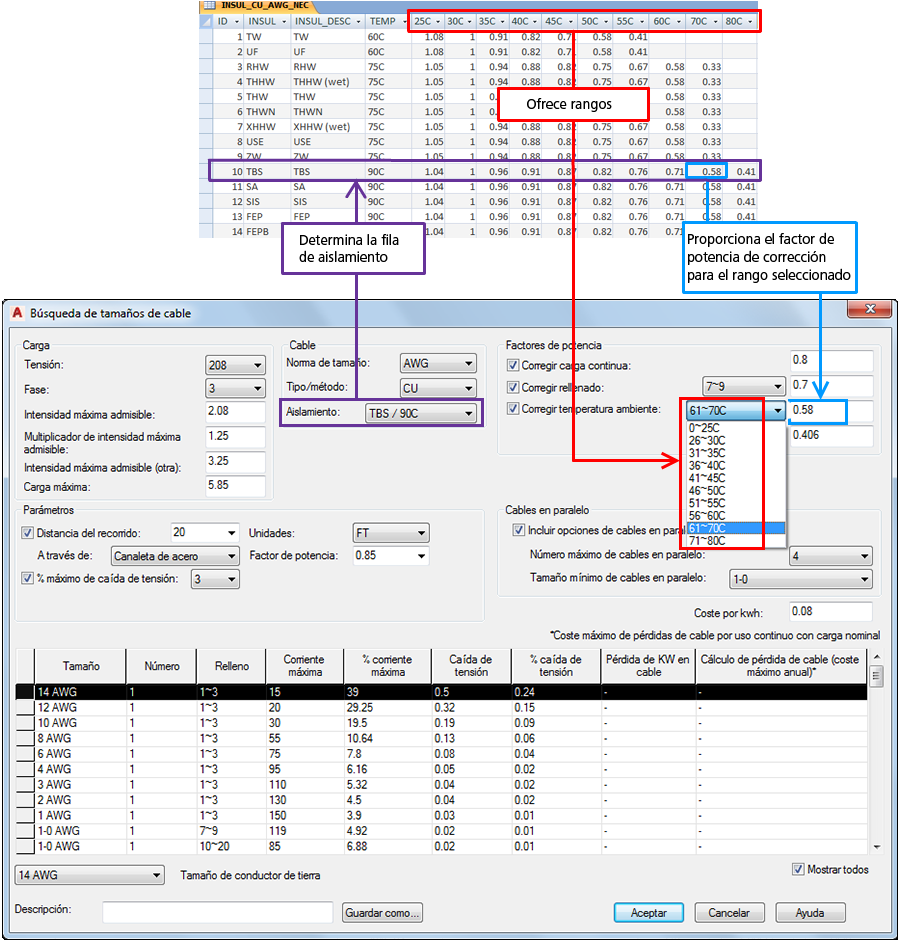
Task: Click Carga máxima field showing 5.85
Action: [235, 485]
